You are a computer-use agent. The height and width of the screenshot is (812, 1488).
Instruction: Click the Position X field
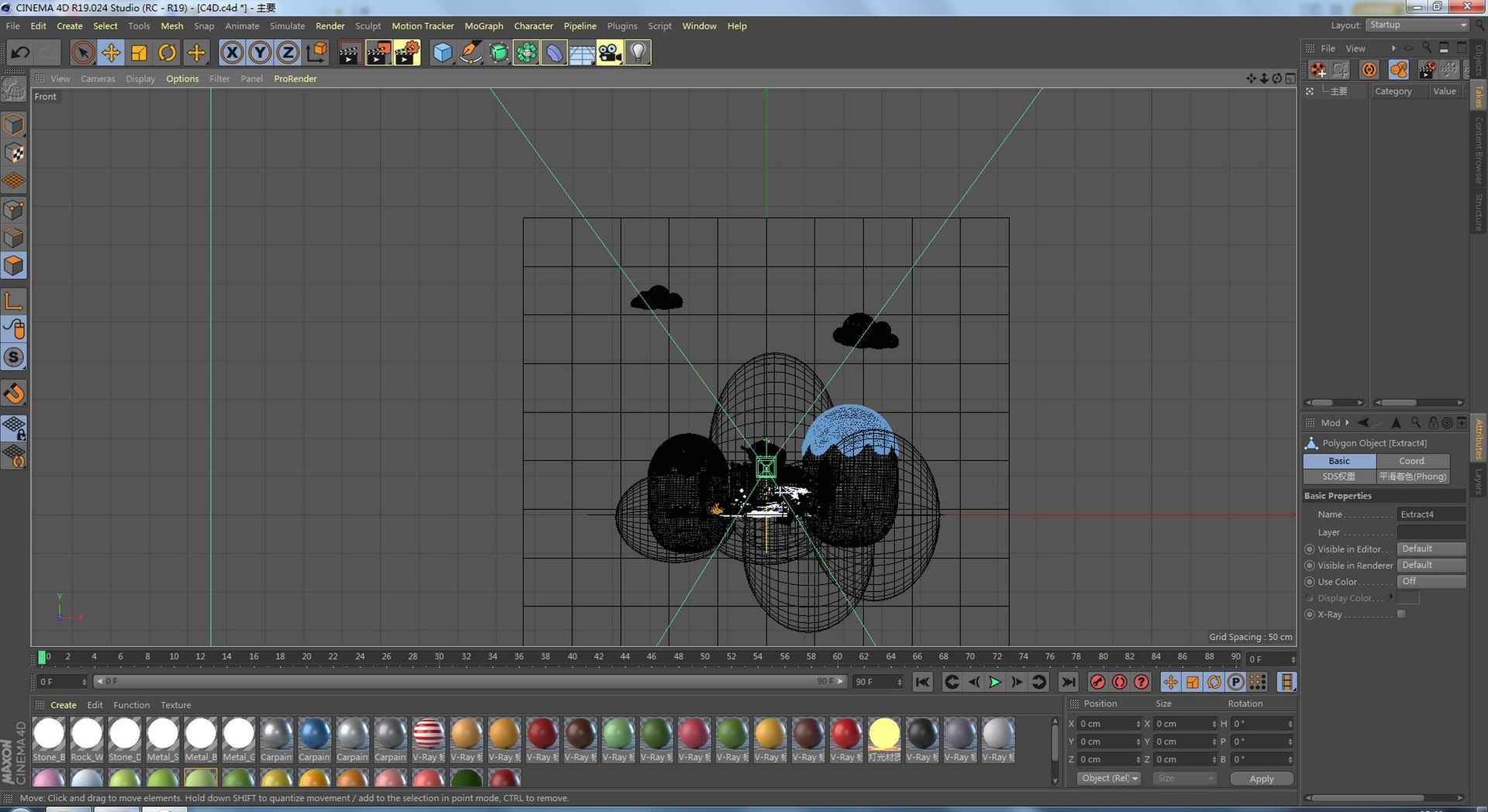1110,724
